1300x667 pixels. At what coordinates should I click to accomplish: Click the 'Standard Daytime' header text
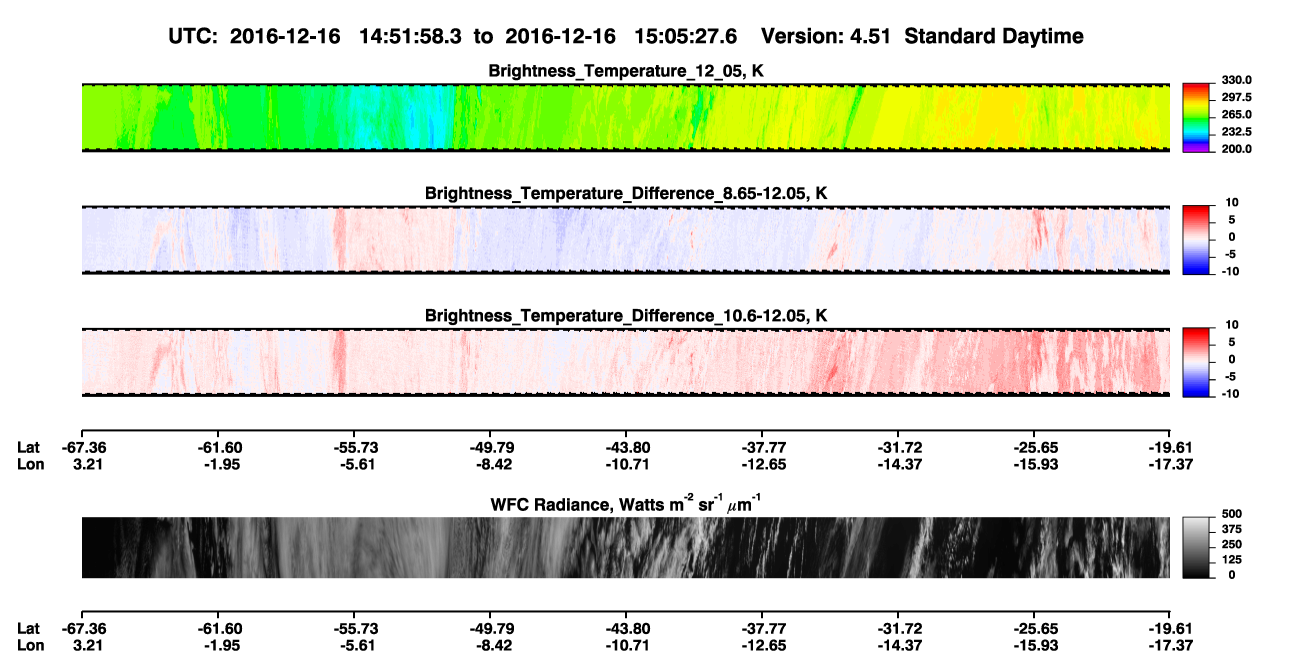click(993, 37)
